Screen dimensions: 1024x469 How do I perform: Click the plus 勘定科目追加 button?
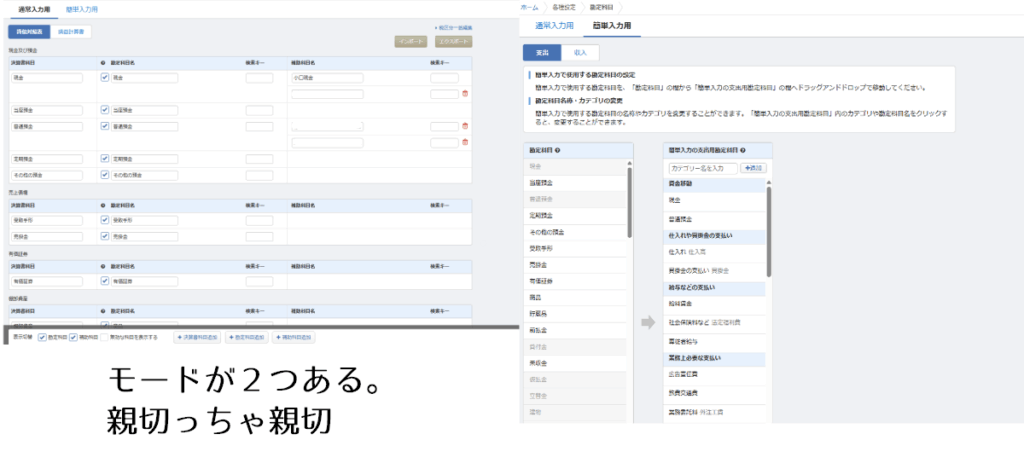[246, 338]
